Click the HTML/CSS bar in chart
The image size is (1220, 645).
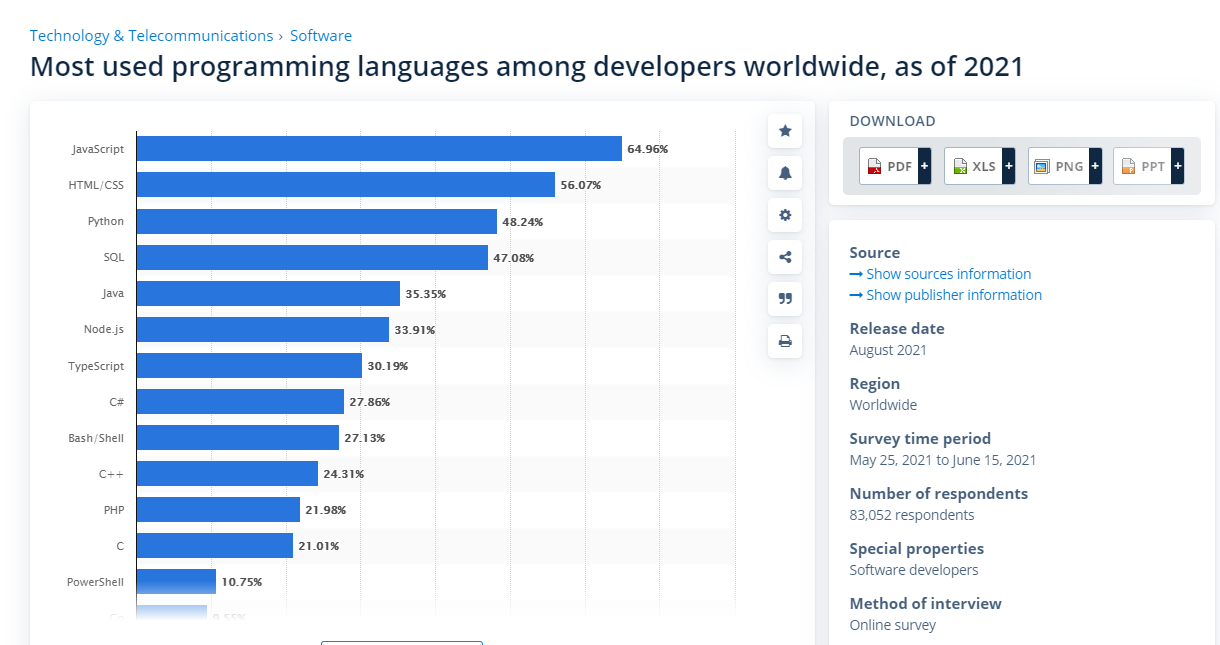[345, 185]
